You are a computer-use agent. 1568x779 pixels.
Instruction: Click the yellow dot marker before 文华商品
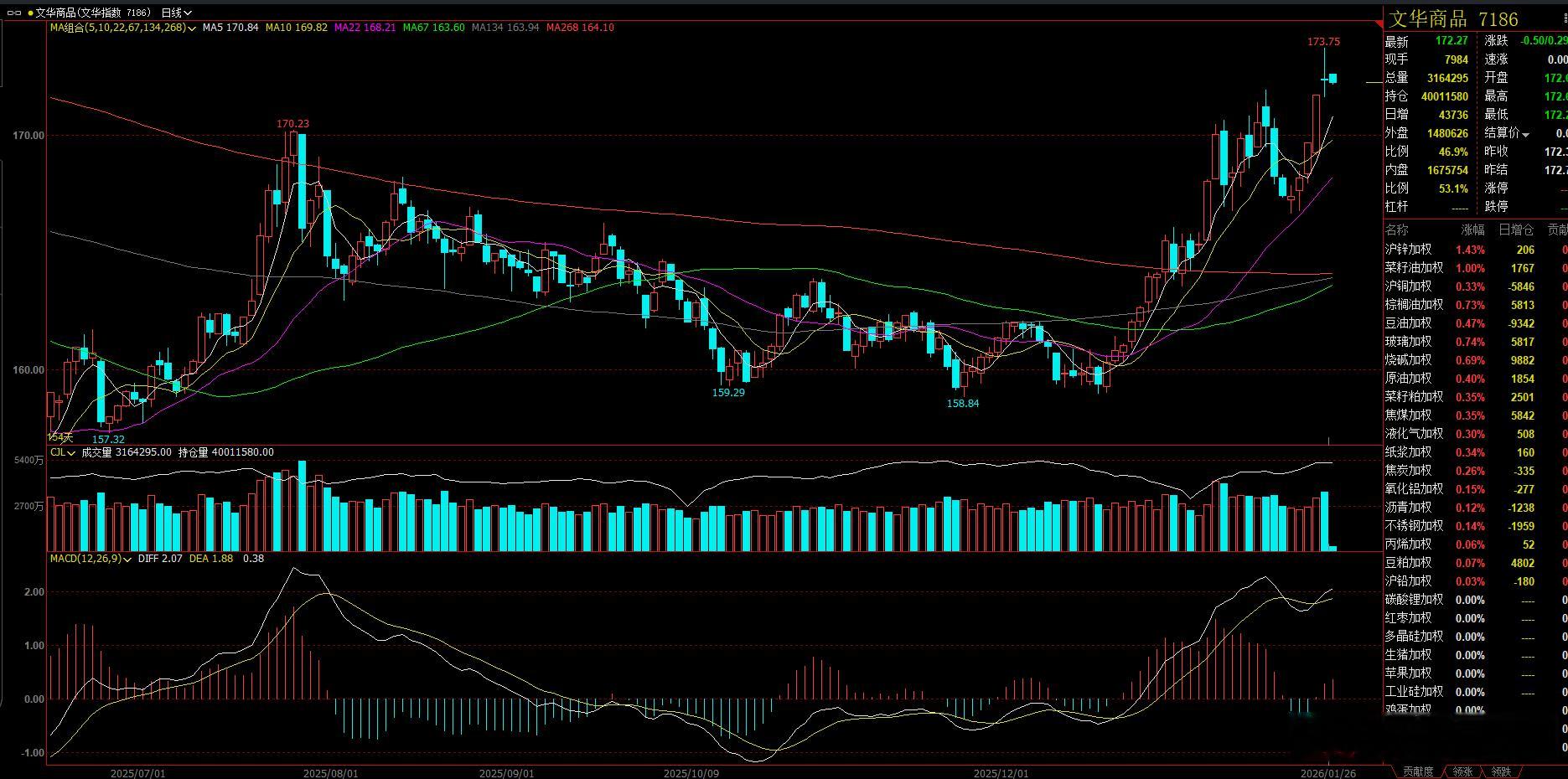click(30, 13)
